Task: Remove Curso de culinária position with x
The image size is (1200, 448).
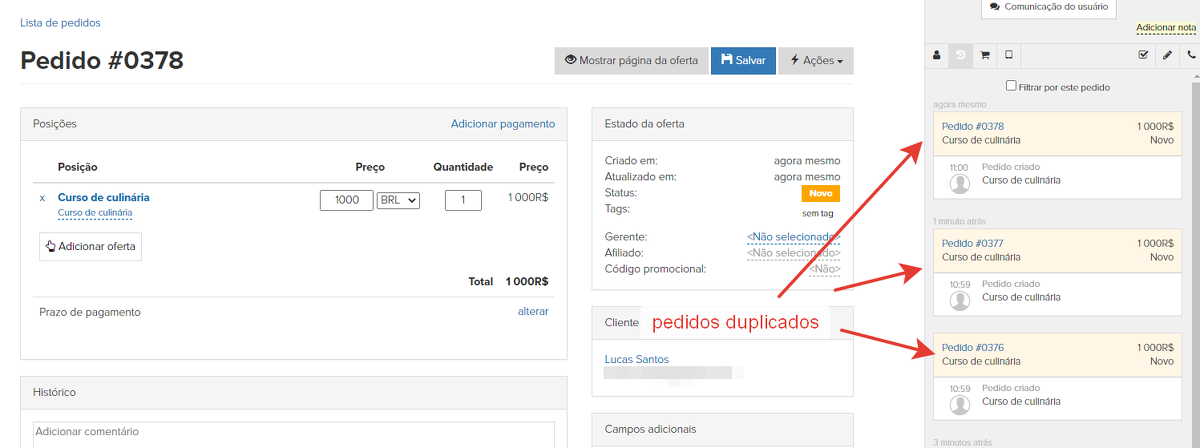Action: (42, 198)
